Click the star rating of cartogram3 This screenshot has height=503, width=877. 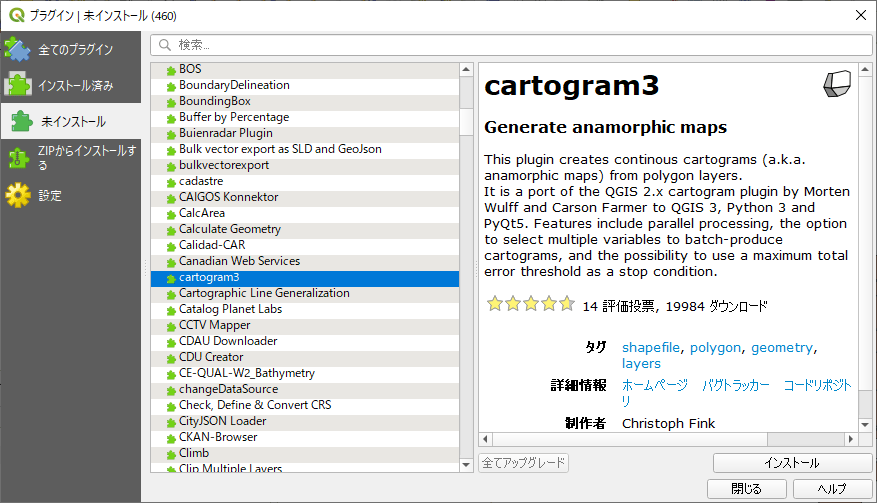[530, 304]
